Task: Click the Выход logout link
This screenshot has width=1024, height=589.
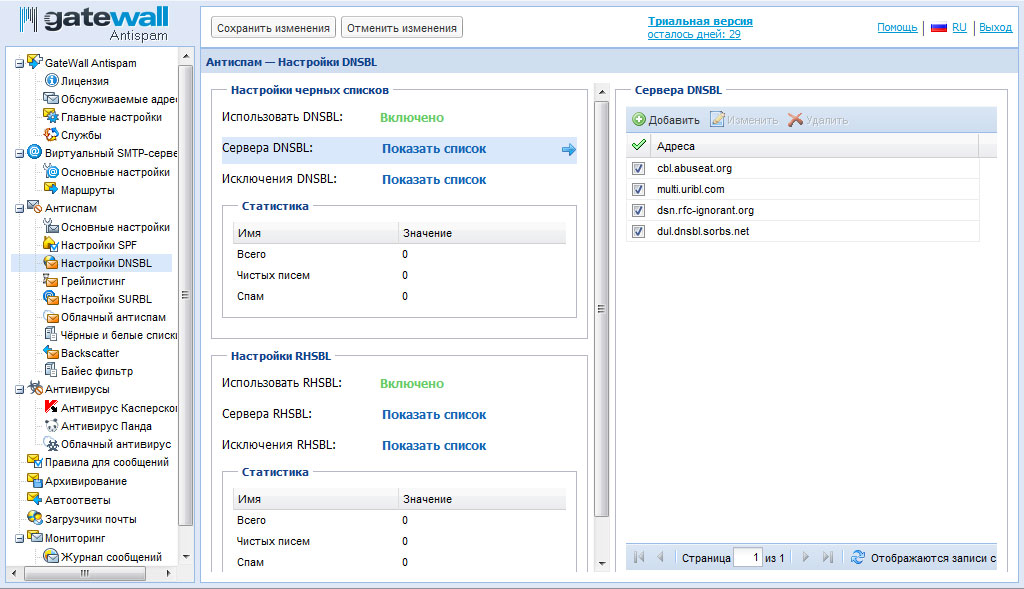Action: click(x=995, y=27)
